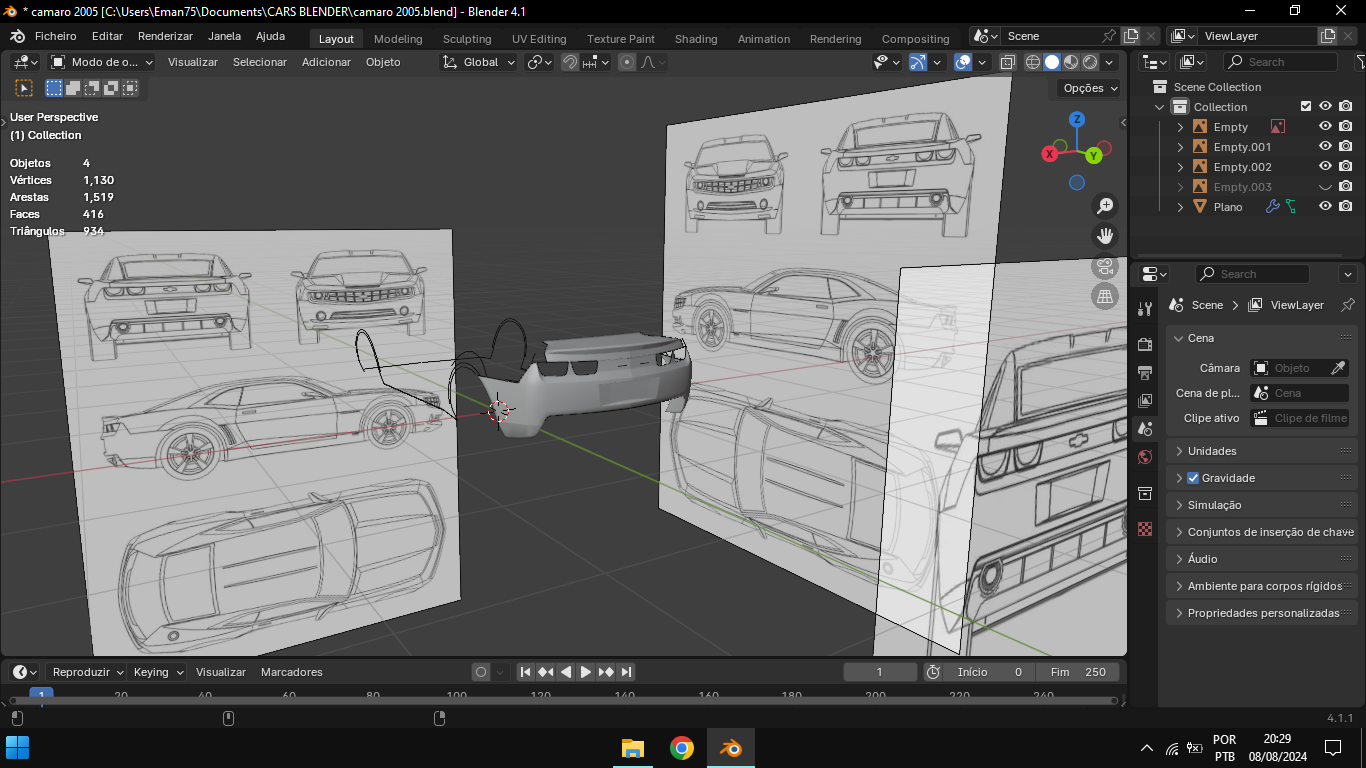The width and height of the screenshot is (1366, 768).
Task: Open the Output properties tab icon
Action: [x=1146, y=373]
